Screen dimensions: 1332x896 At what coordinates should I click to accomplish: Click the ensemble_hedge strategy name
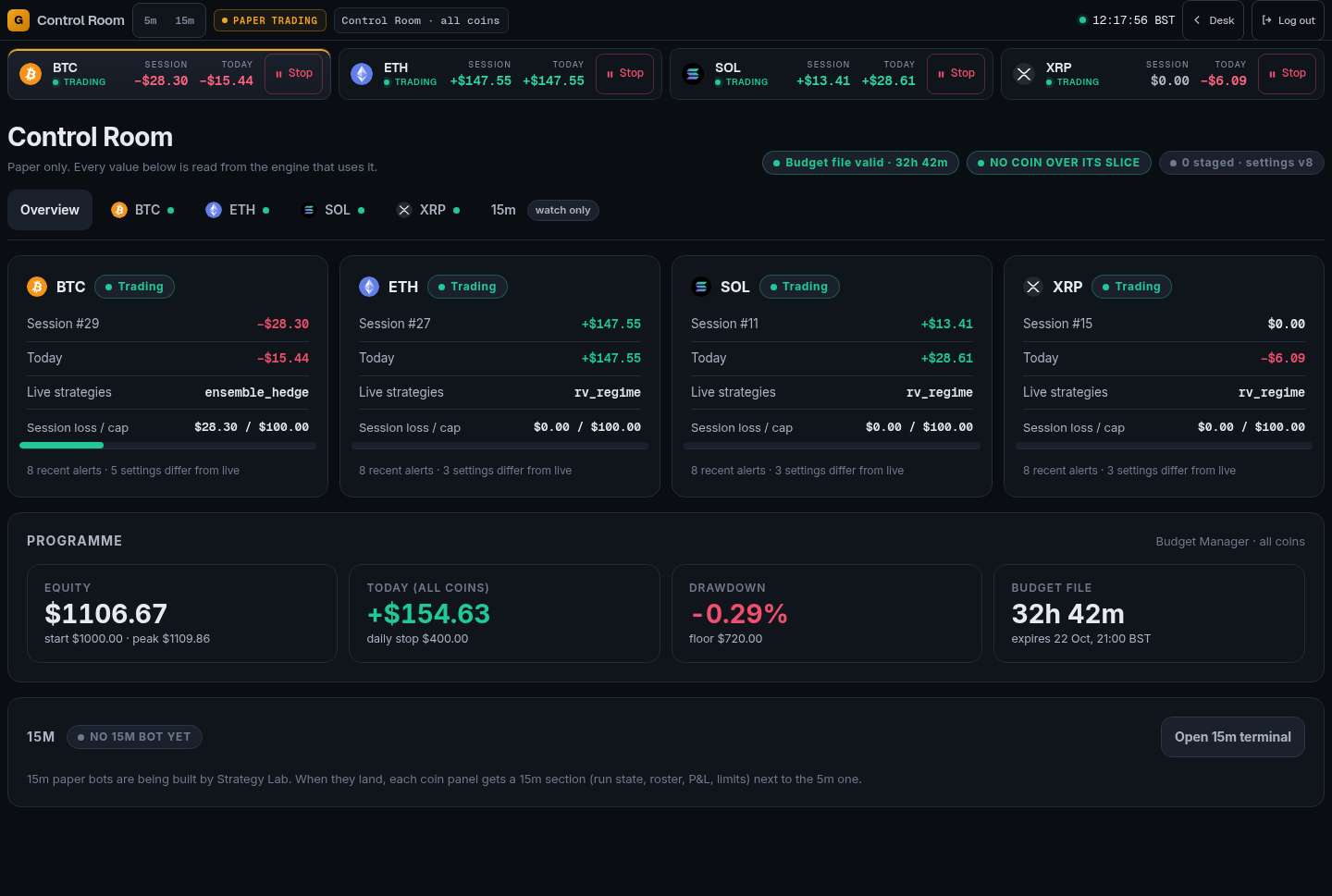257,392
